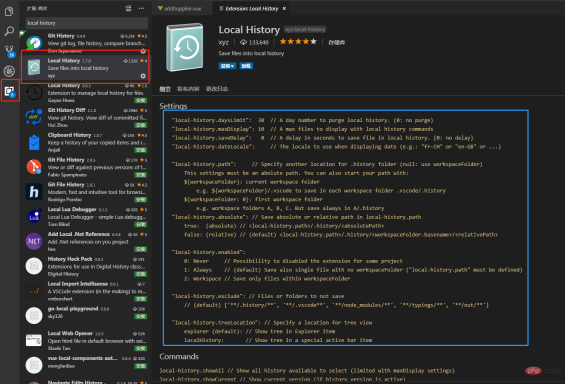Click the Local History xyz manage gear icon
This screenshot has height=384, width=565.
143,76
